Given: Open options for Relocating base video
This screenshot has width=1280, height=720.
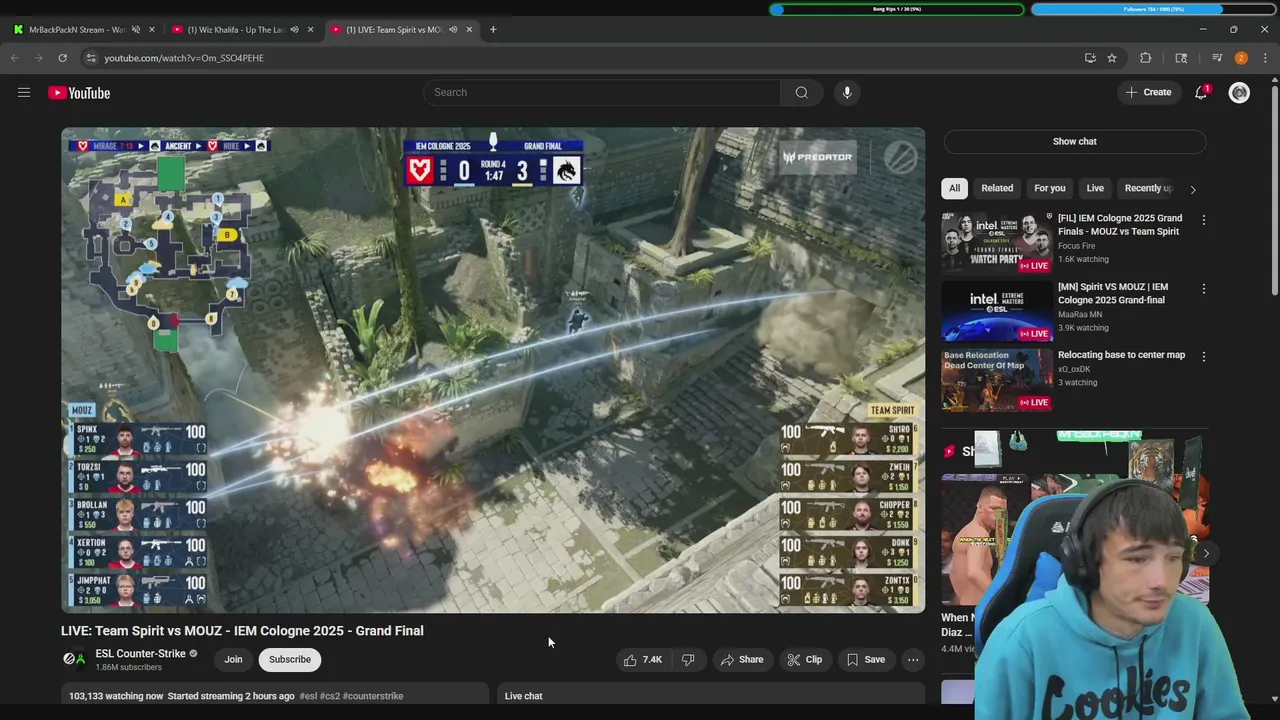Looking at the screenshot, I should [1204, 356].
